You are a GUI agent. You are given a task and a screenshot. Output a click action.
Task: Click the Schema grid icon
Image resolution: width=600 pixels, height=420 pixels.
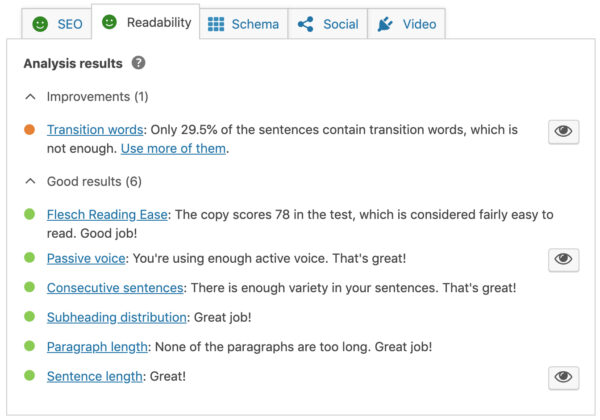[216, 24]
